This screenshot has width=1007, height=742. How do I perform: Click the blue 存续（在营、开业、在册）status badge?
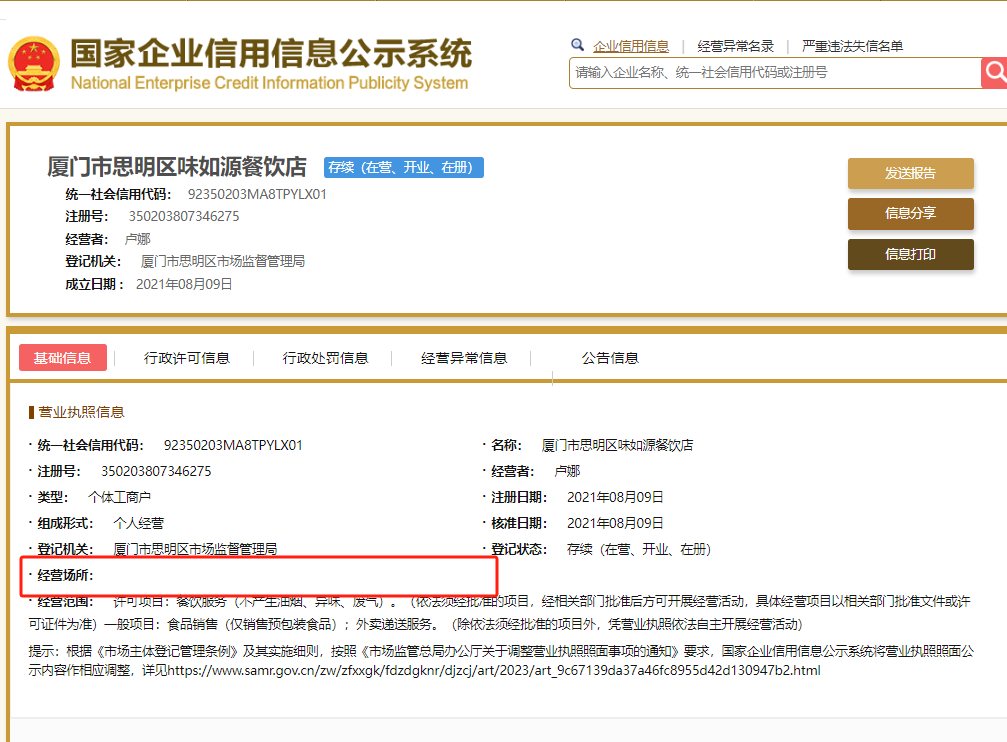[x=403, y=168]
